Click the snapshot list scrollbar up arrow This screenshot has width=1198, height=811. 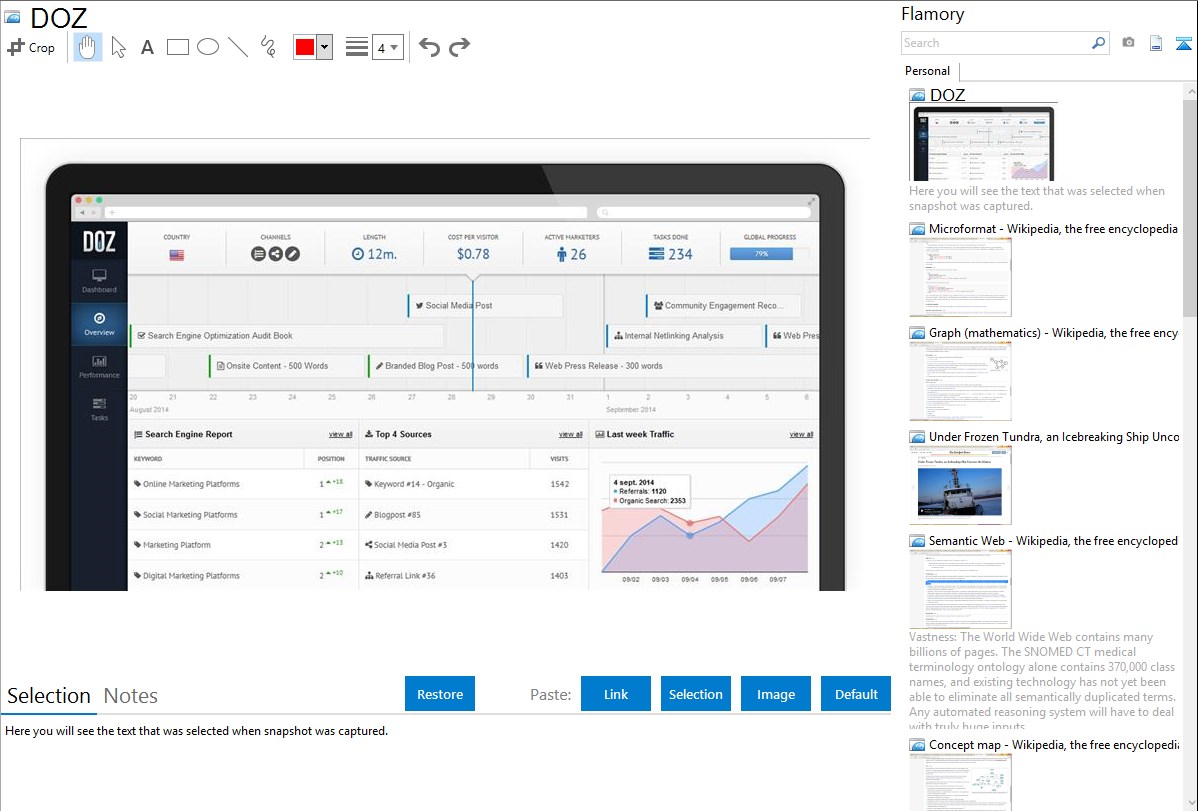[1190, 92]
